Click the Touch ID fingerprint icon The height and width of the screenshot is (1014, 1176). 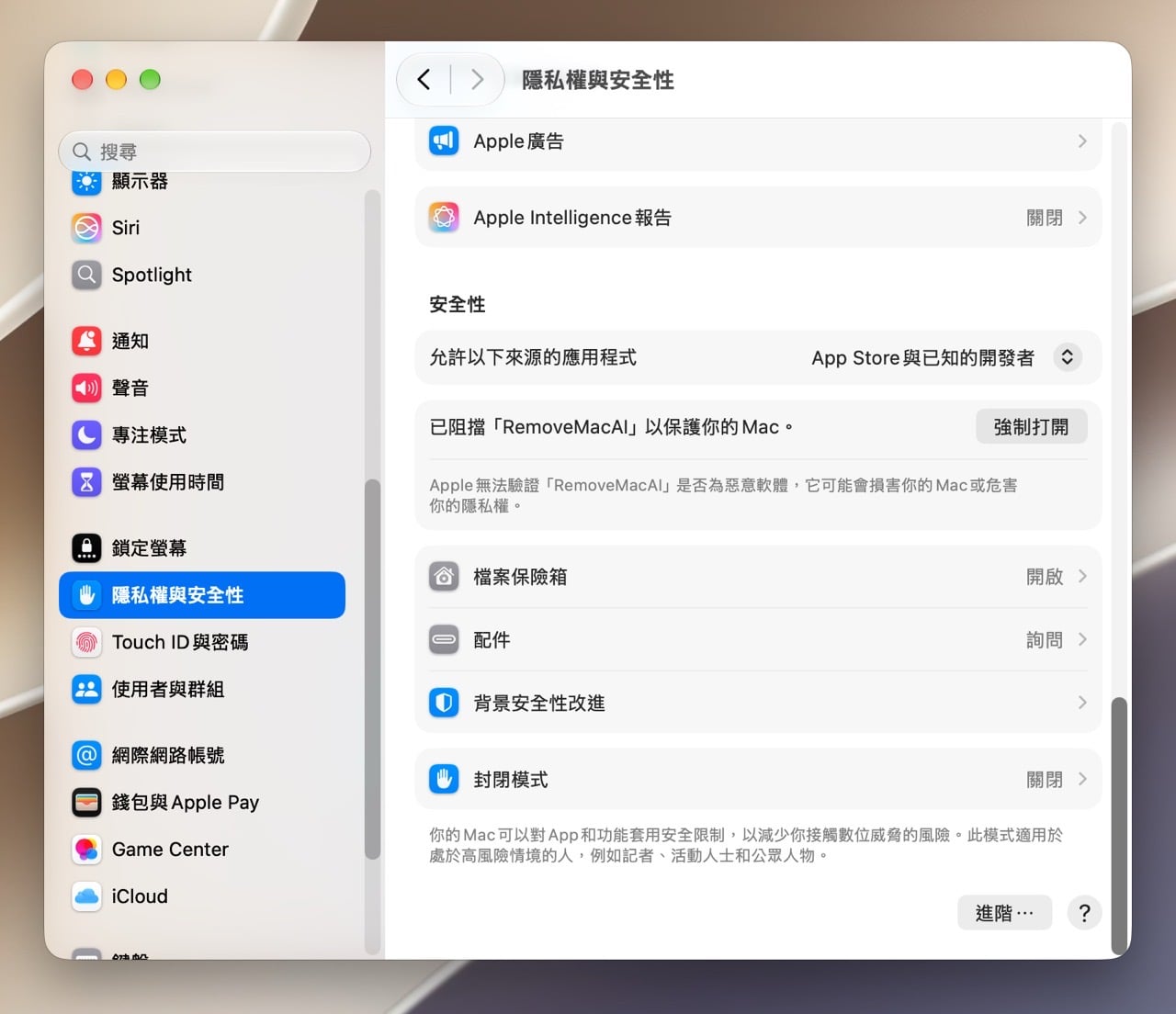click(x=86, y=642)
